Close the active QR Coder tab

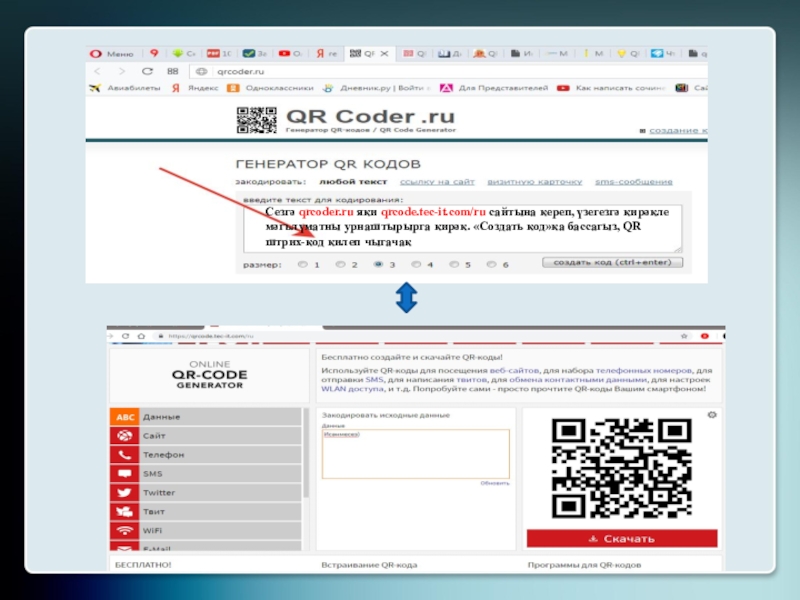pos(385,53)
